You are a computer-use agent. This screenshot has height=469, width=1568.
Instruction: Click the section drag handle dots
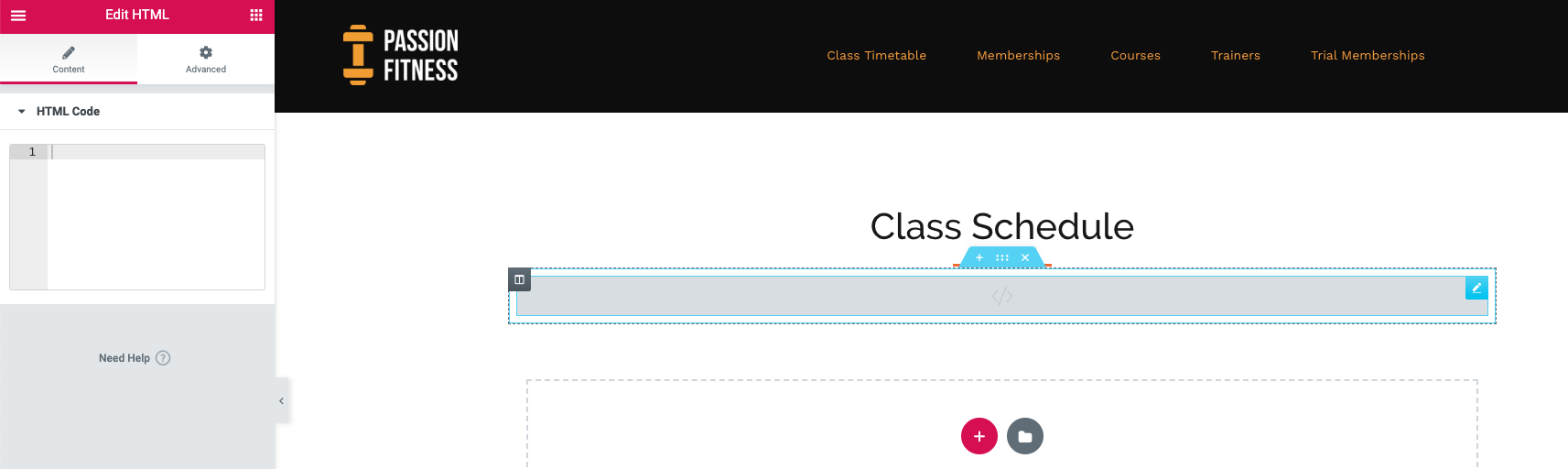coord(1002,257)
